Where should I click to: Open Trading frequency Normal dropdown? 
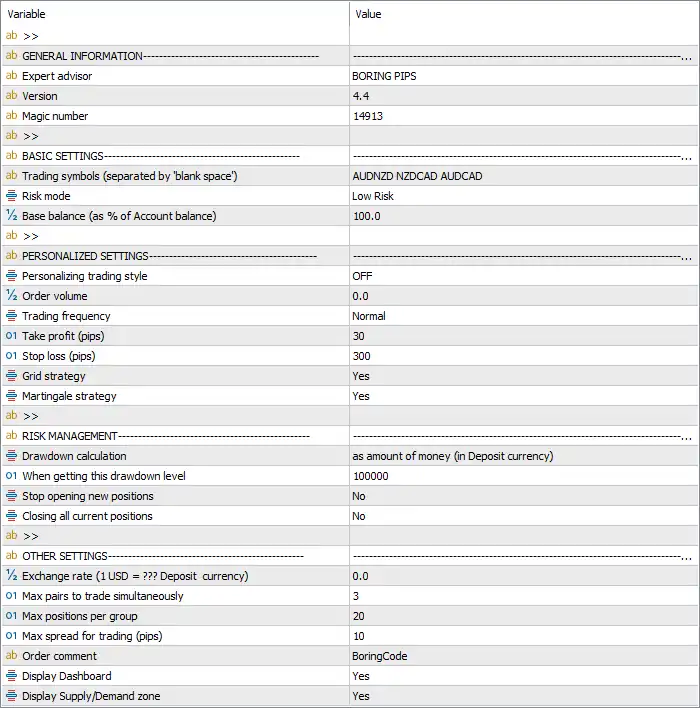(524, 316)
